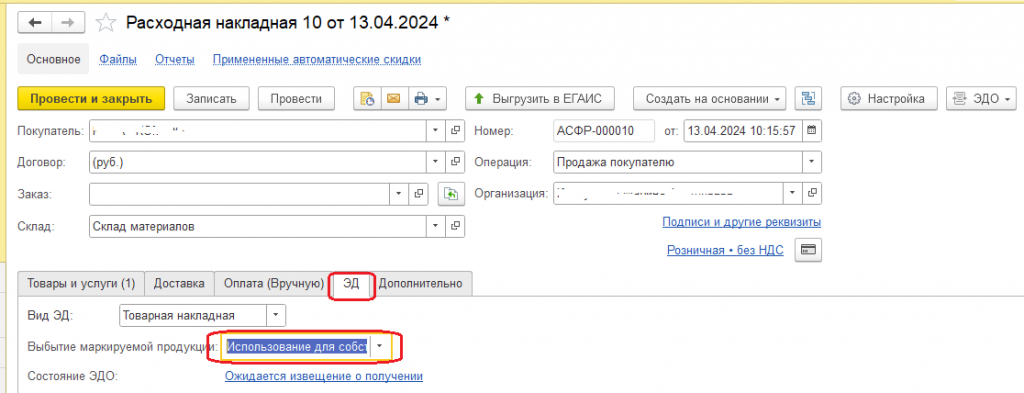Open Подписи и другие реквизиты link
This screenshot has height=393, width=1024.
pyautogui.click(x=741, y=222)
